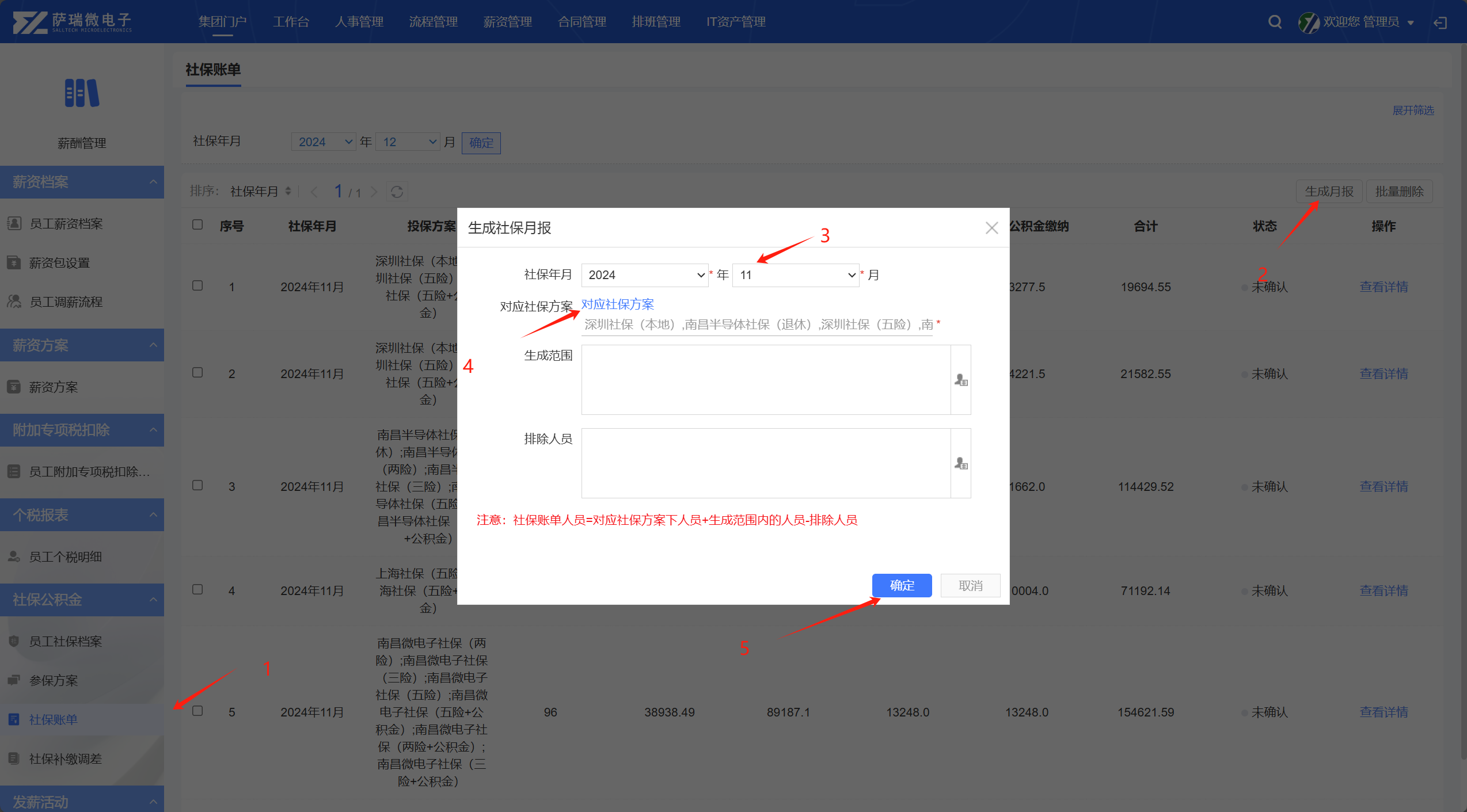Open the 薪资管理 top menu
Screen dimensions: 1467x812
(x=507, y=22)
